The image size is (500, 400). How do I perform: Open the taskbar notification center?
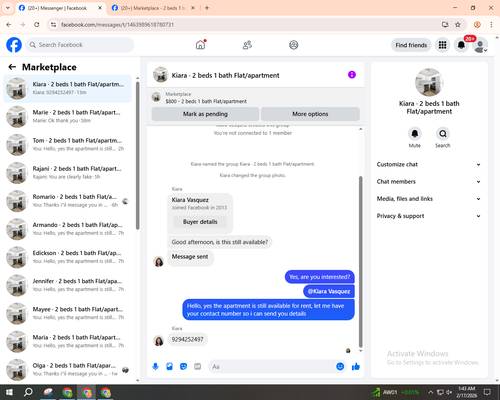pyautogui.click(x=487, y=392)
